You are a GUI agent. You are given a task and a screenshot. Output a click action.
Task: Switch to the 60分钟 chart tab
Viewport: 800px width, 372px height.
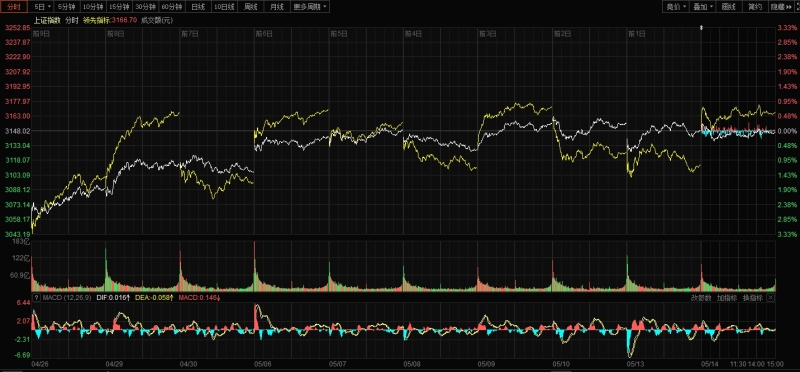pos(172,7)
